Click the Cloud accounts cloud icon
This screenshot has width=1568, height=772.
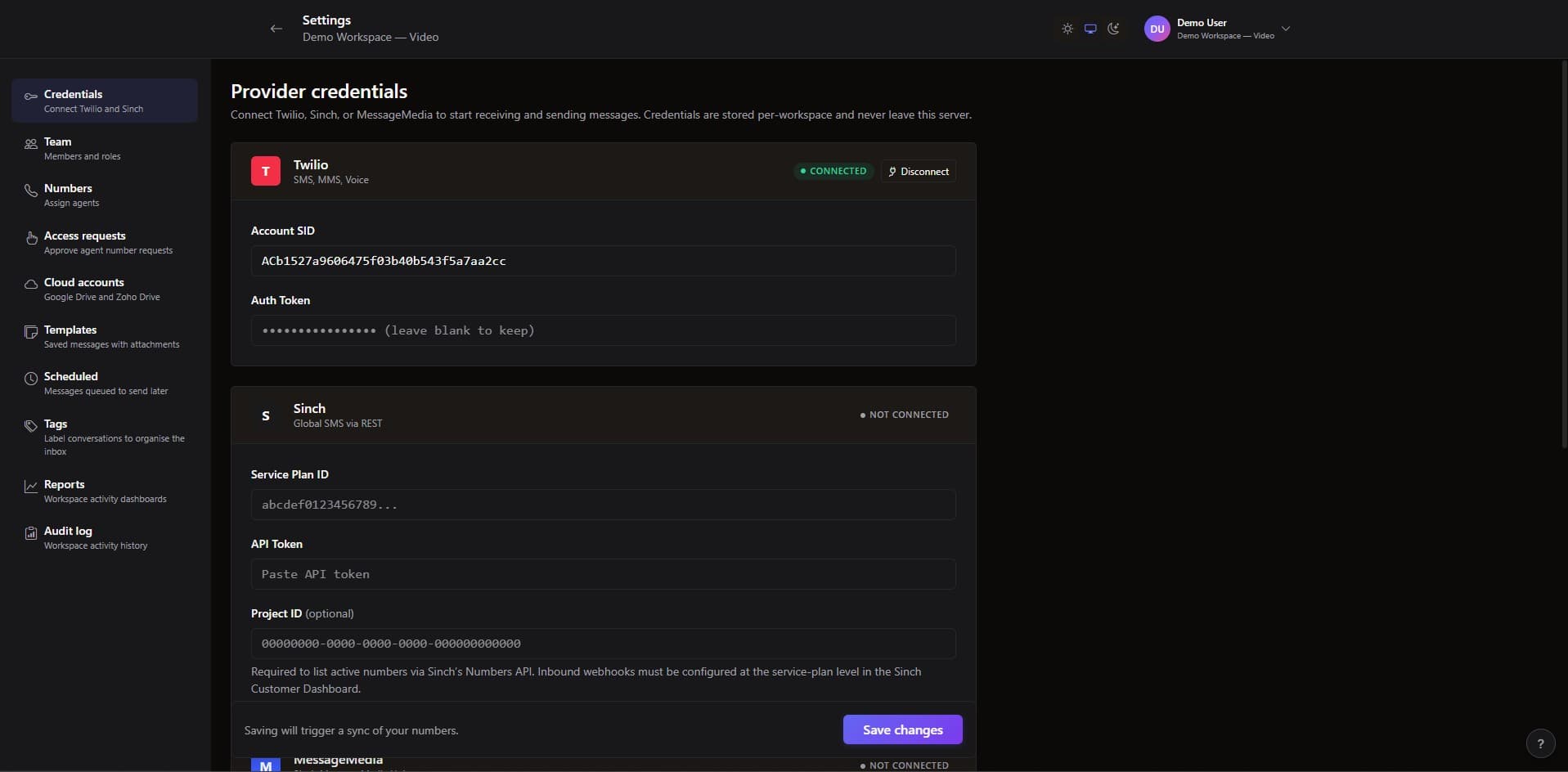[x=30, y=285]
